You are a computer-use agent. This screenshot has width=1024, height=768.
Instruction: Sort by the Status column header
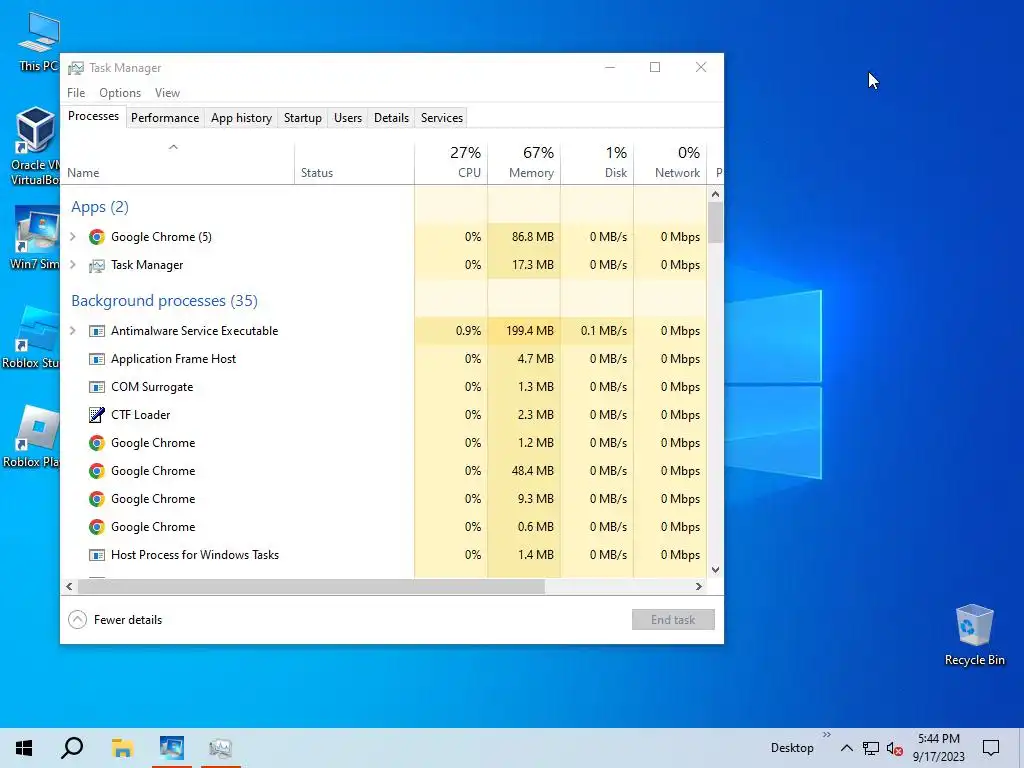(354, 161)
